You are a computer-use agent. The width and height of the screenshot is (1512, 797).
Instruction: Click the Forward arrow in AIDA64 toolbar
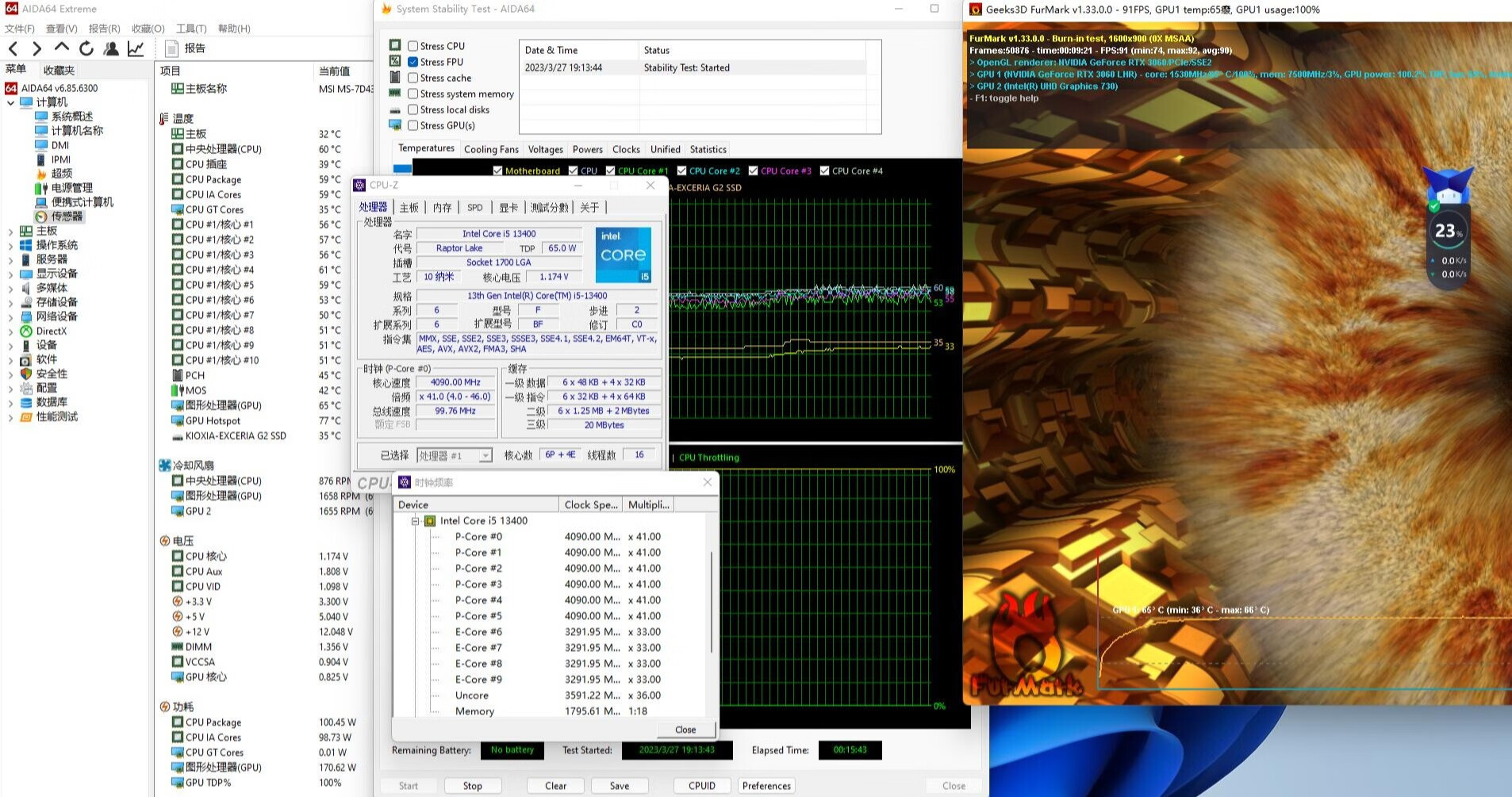(x=36, y=48)
